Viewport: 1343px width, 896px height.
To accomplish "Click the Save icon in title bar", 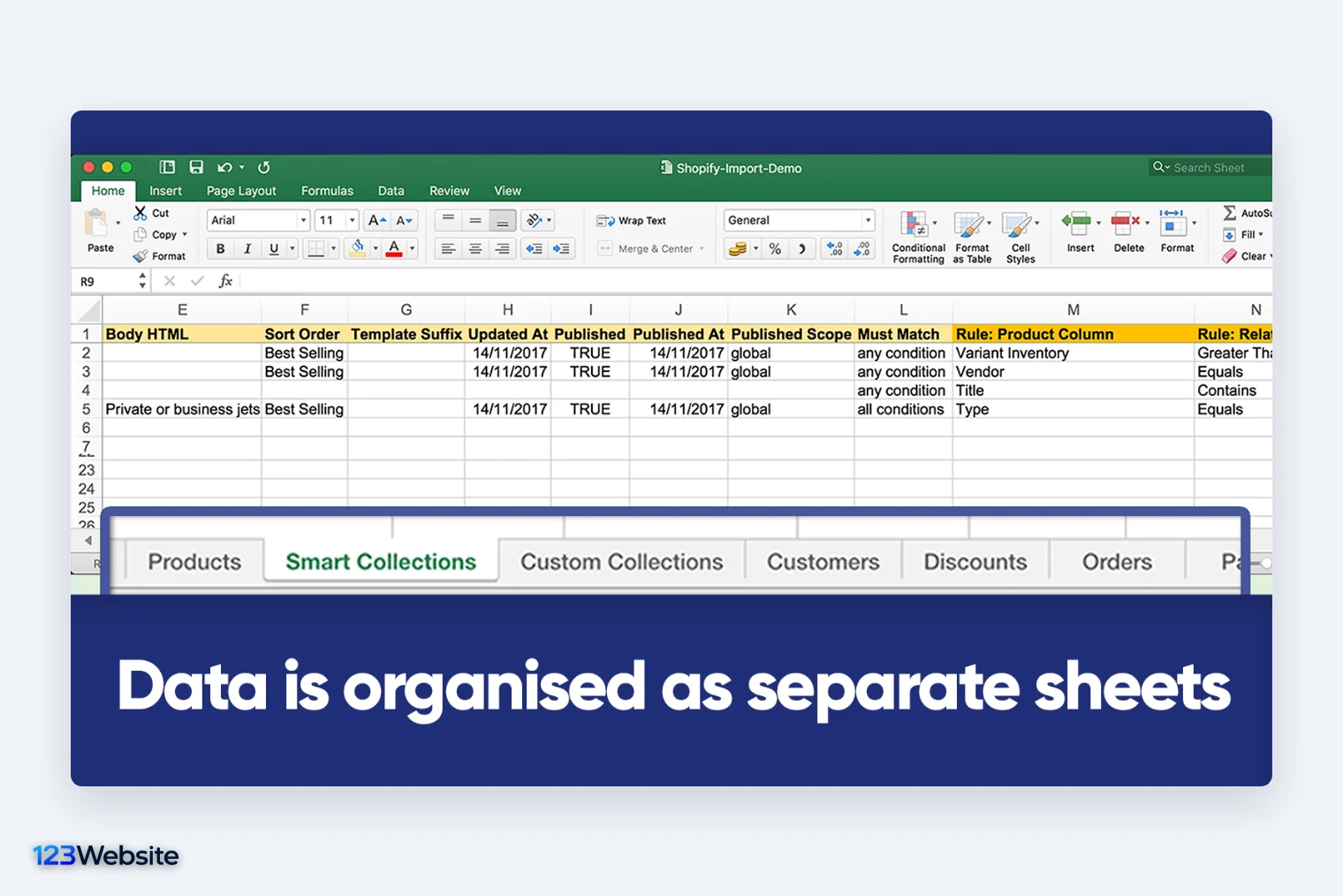I will point(196,167).
